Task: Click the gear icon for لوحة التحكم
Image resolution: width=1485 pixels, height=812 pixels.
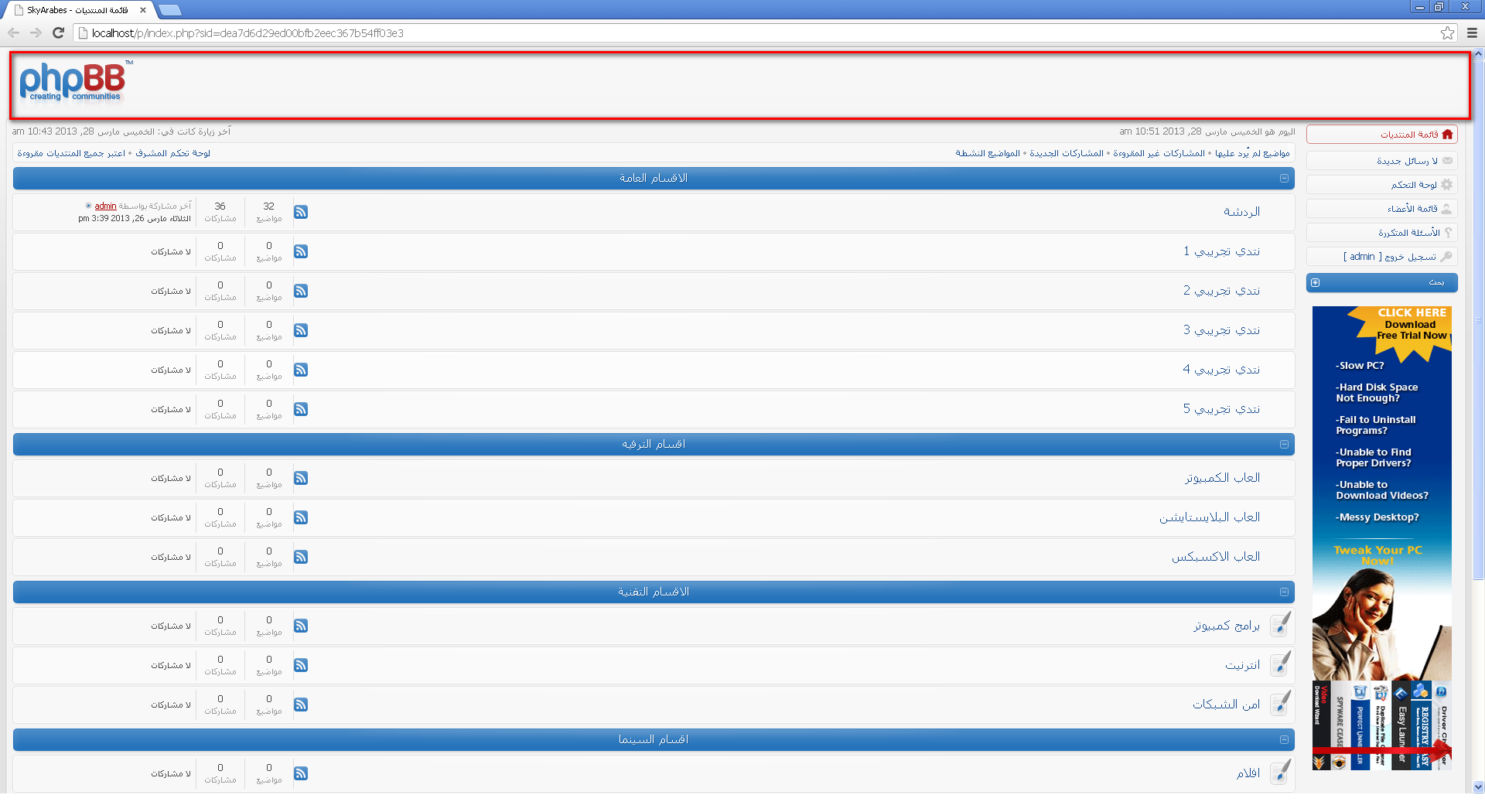Action: click(1446, 185)
